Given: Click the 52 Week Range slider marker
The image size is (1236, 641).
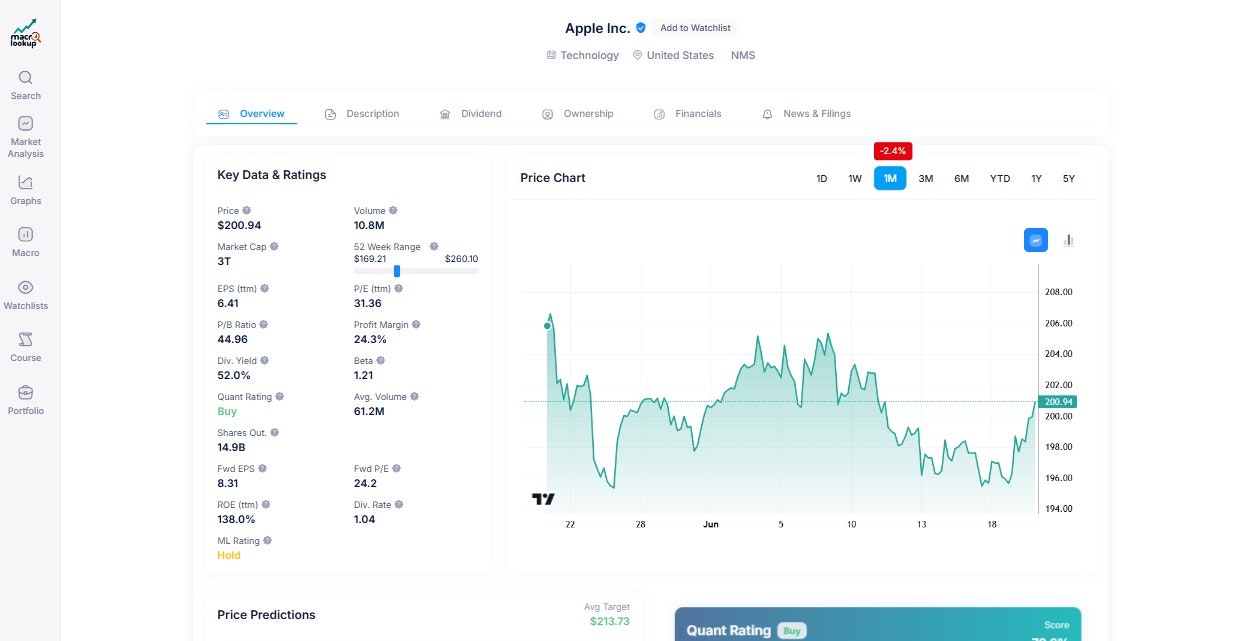Looking at the screenshot, I should (397, 271).
